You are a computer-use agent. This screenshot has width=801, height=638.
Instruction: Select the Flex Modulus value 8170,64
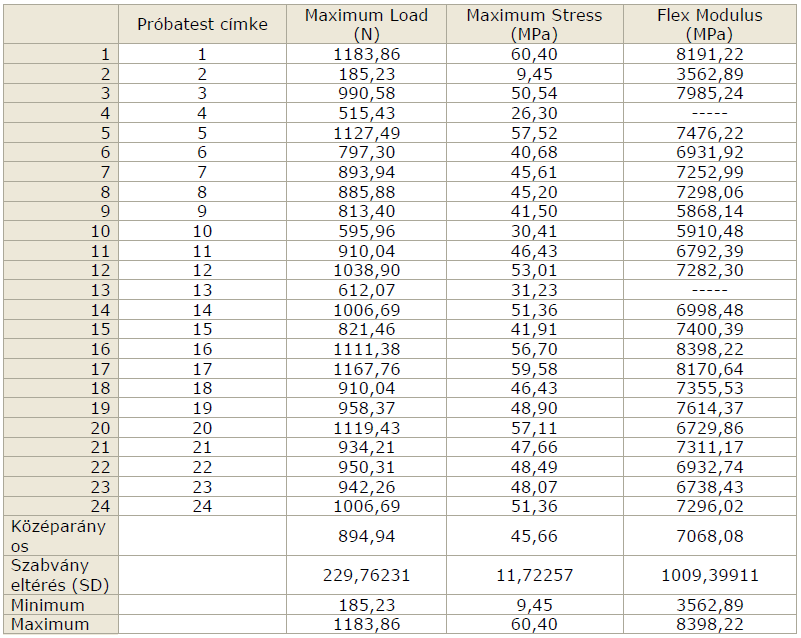pos(710,369)
